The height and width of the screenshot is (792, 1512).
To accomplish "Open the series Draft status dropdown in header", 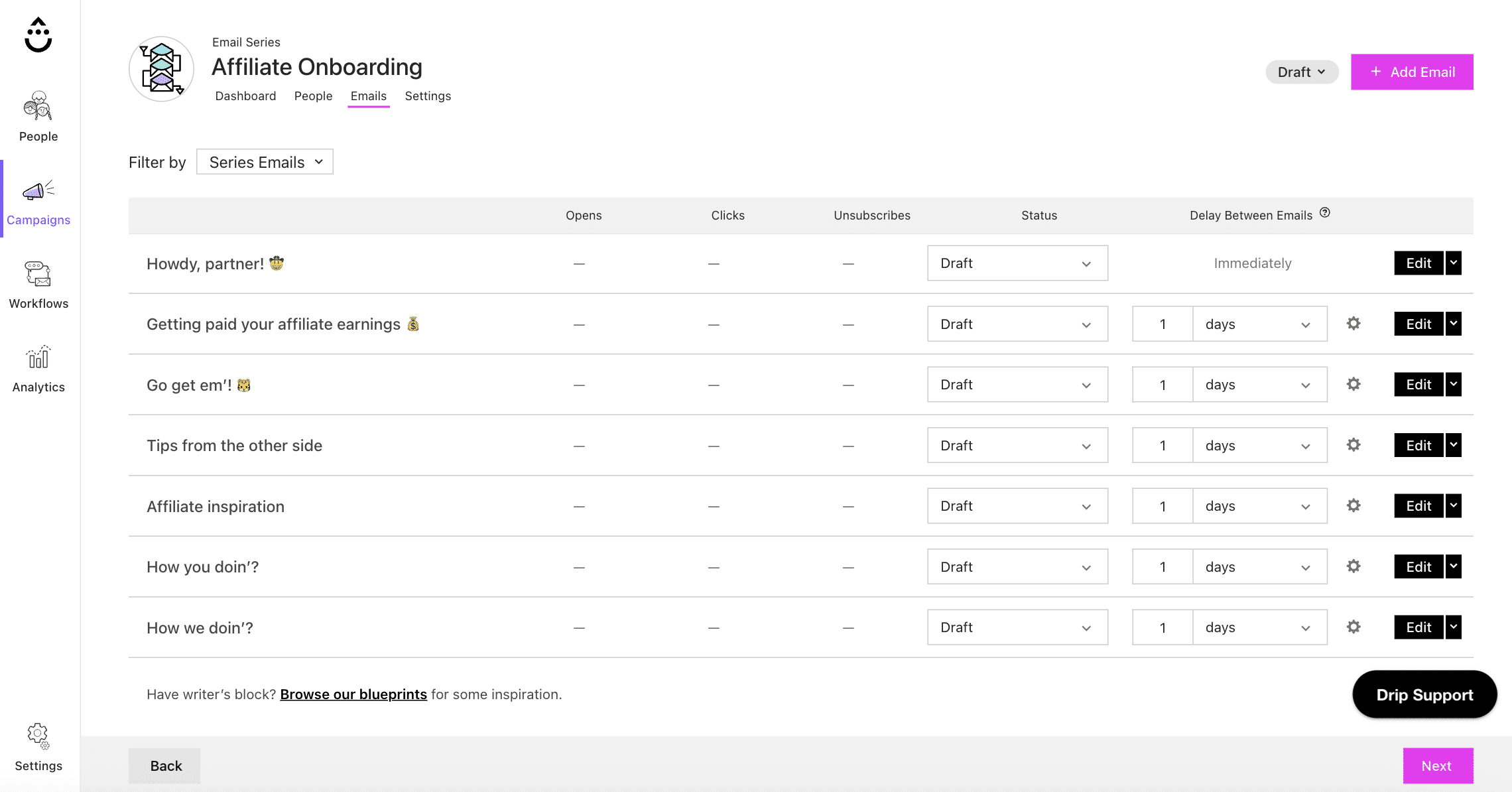I will (x=1302, y=72).
